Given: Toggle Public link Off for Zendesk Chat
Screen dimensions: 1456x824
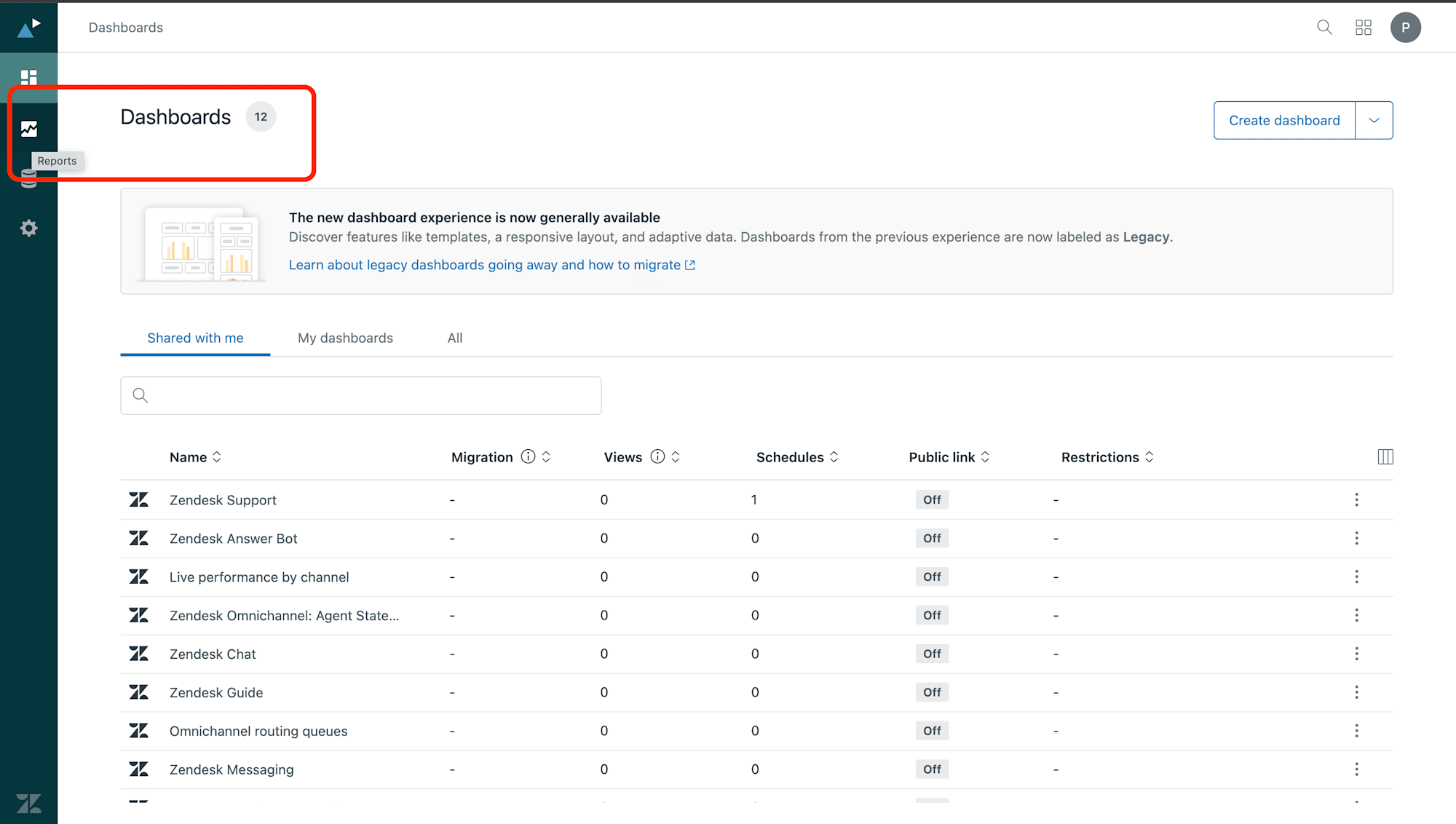Looking at the screenshot, I should (x=932, y=653).
